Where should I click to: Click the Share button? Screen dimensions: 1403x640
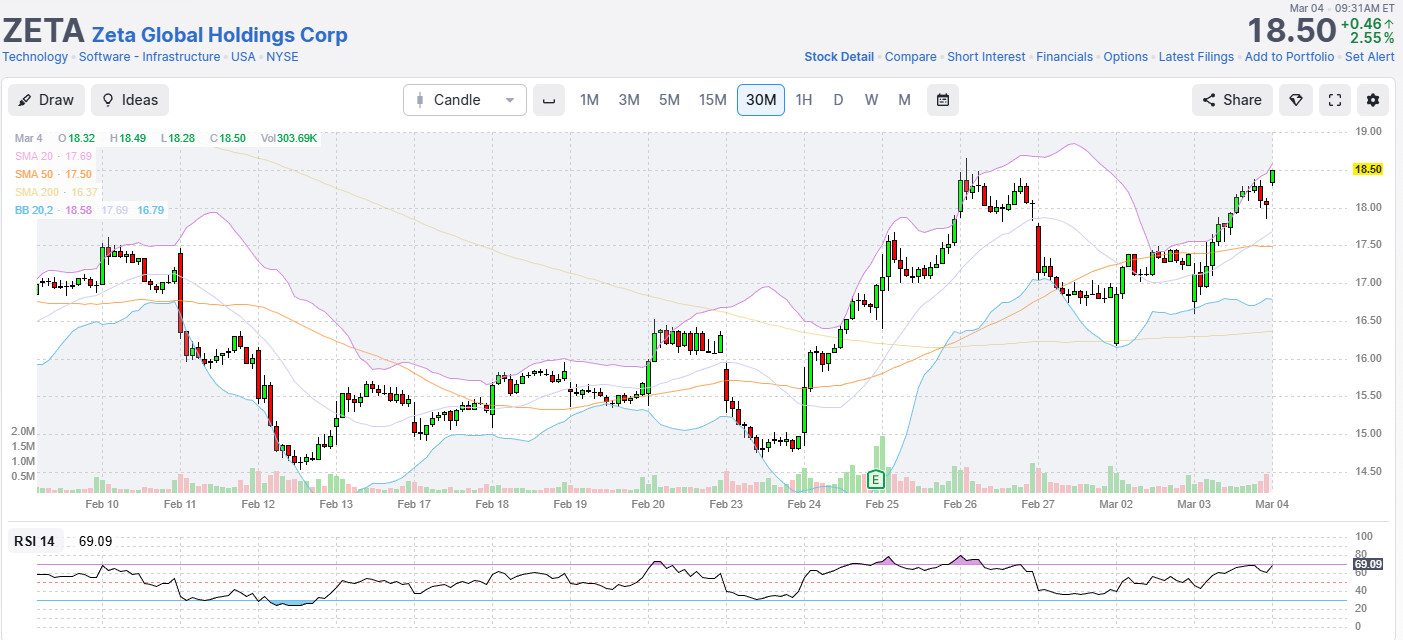coord(1232,100)
